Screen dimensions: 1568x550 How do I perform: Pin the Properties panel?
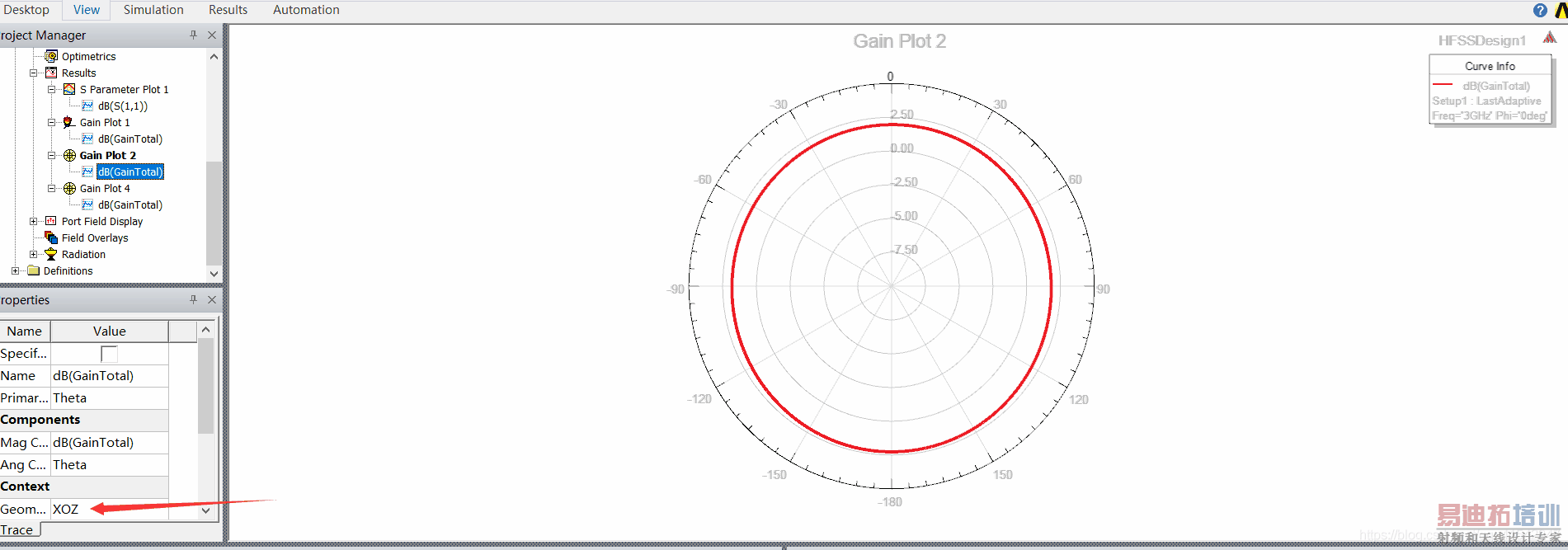tap(193, 299)
